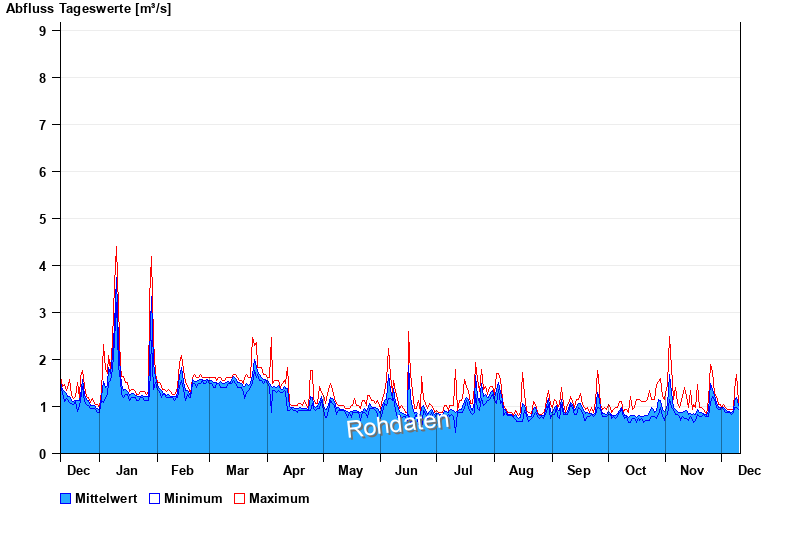This screenshot has height=550, width=800.
Task: Click y-axis value 6
Action: [42, 172]
